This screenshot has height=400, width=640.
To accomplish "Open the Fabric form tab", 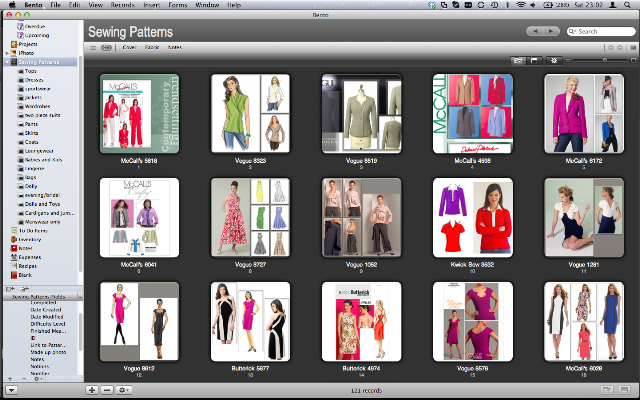I will 152,47.
